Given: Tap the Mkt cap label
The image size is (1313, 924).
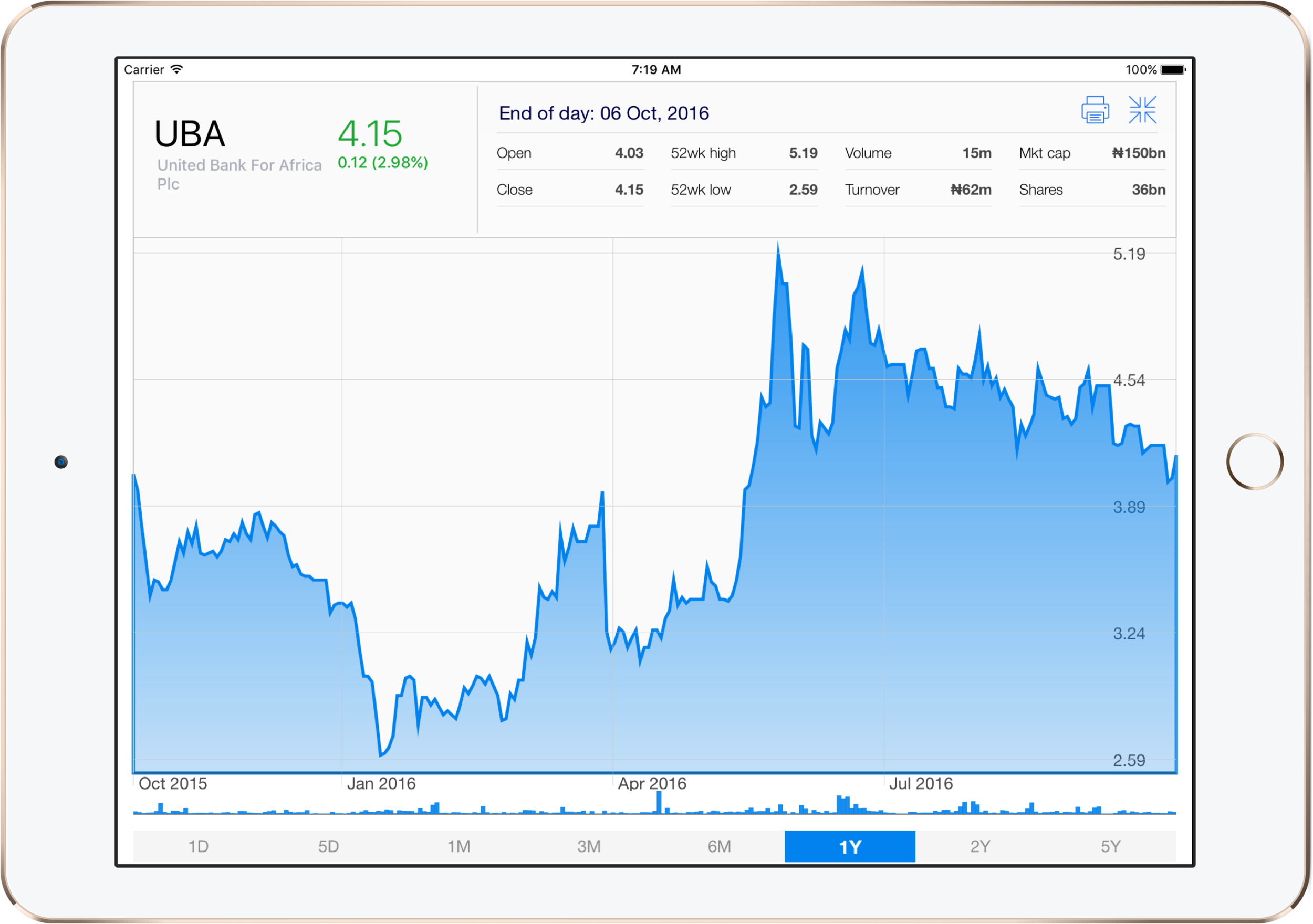Looking at the screenshot, I should click(x=1044, y=153).
